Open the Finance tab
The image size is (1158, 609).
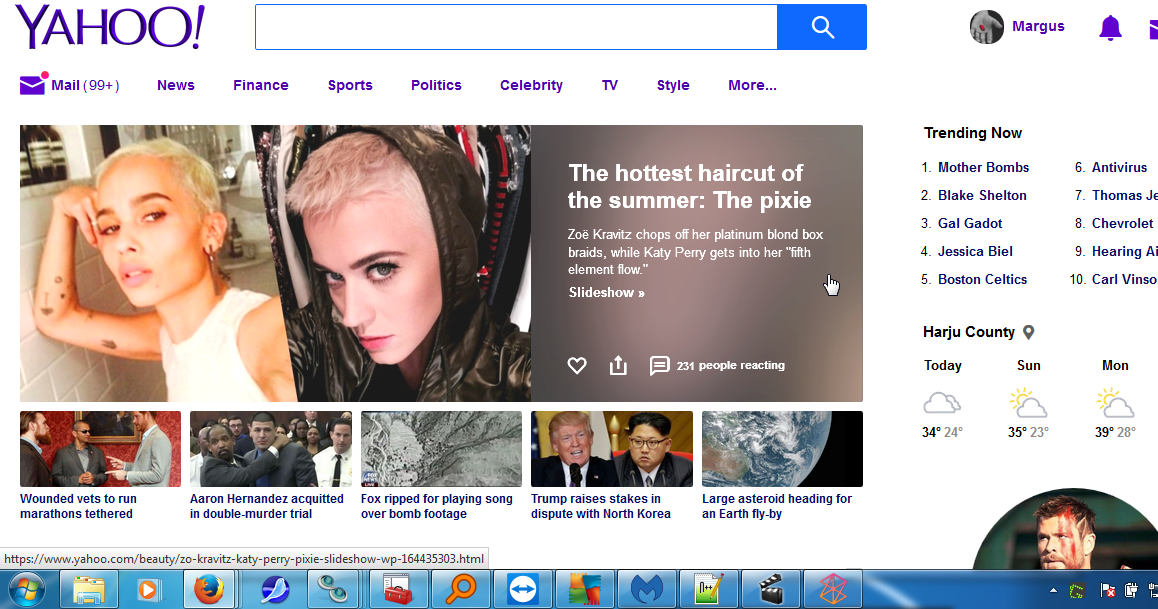pos(261,85)
